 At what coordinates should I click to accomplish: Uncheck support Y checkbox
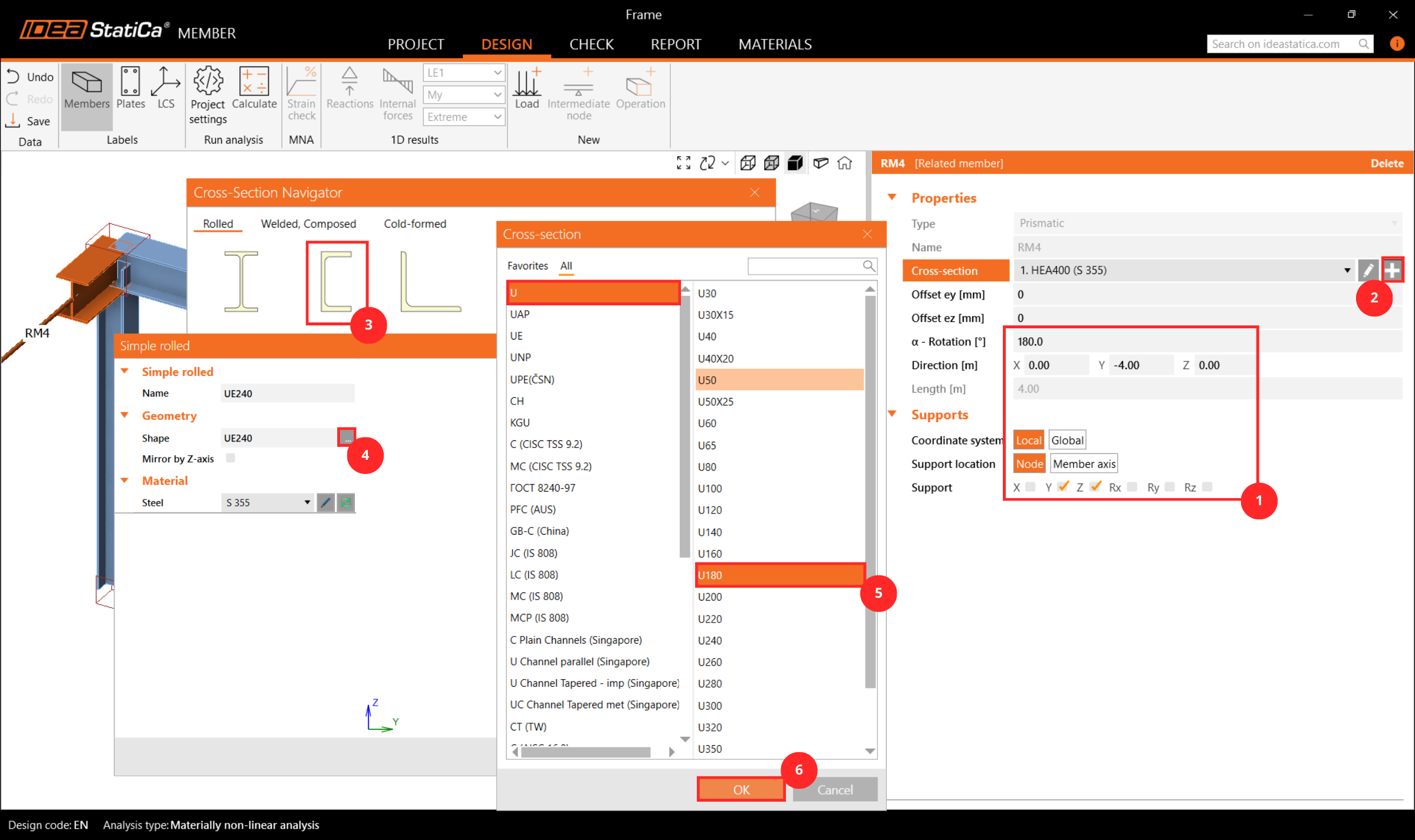[x=1063, y=487]
